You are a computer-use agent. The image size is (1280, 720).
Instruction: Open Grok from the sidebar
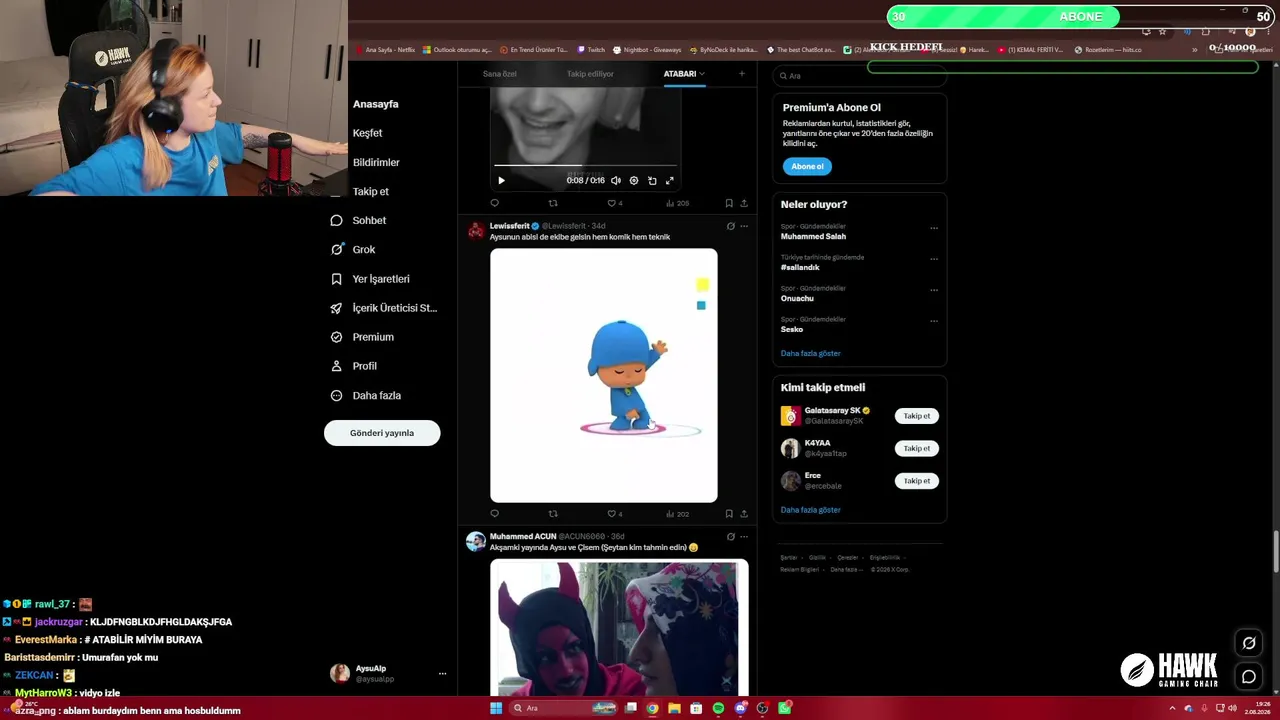(x=353, y=249)
